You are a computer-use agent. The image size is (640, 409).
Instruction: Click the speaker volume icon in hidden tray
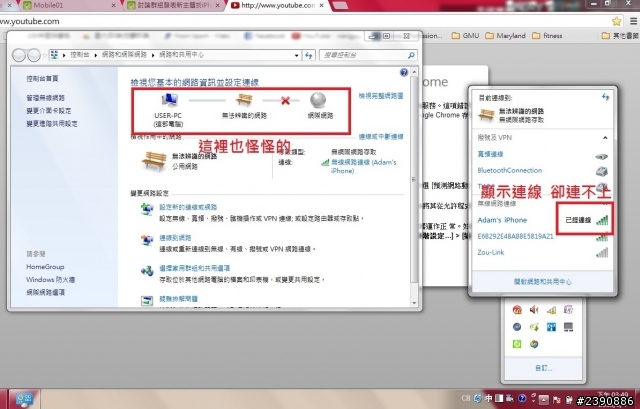pos(534,310)
